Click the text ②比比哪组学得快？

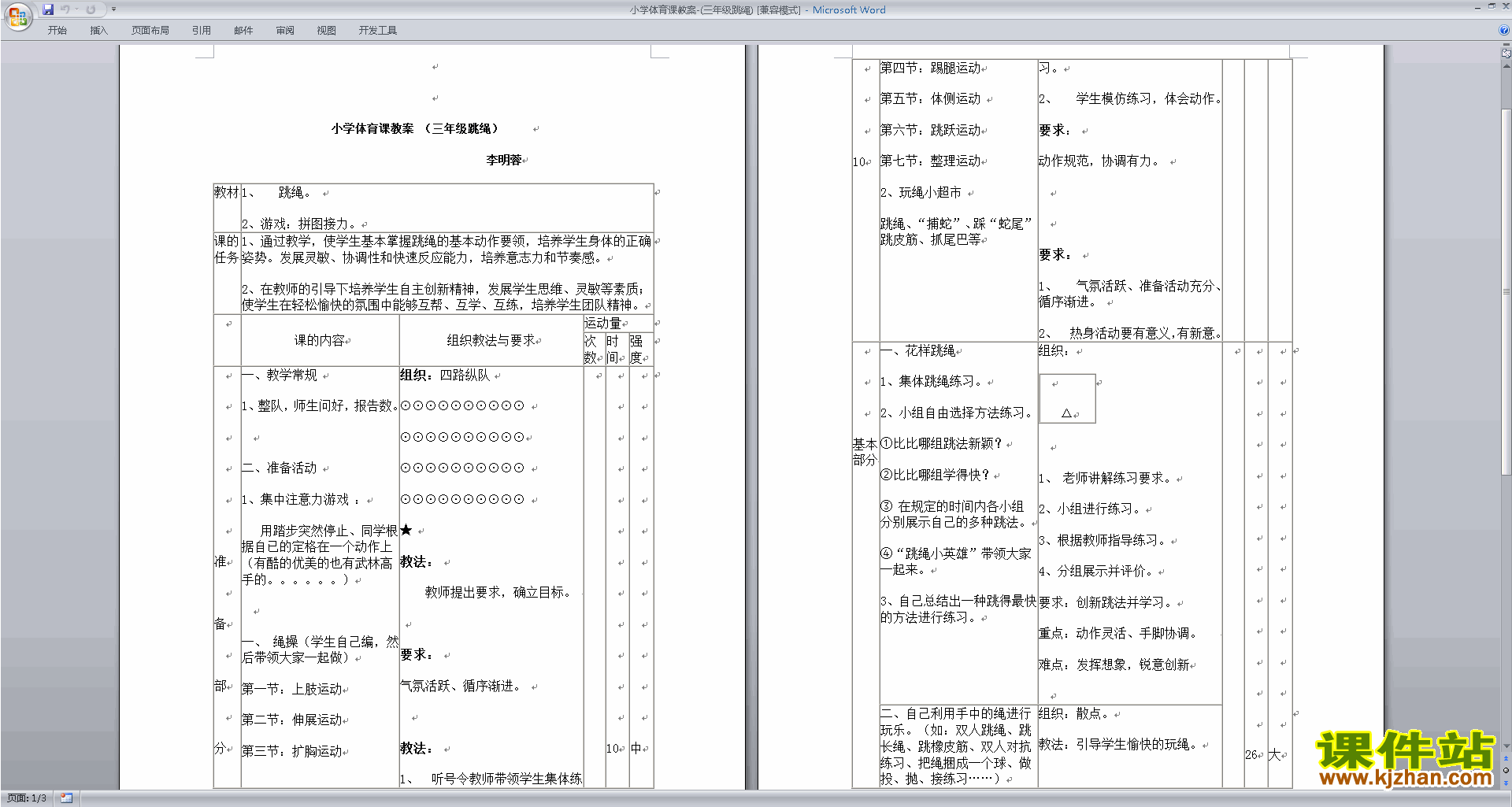[935, 475]
